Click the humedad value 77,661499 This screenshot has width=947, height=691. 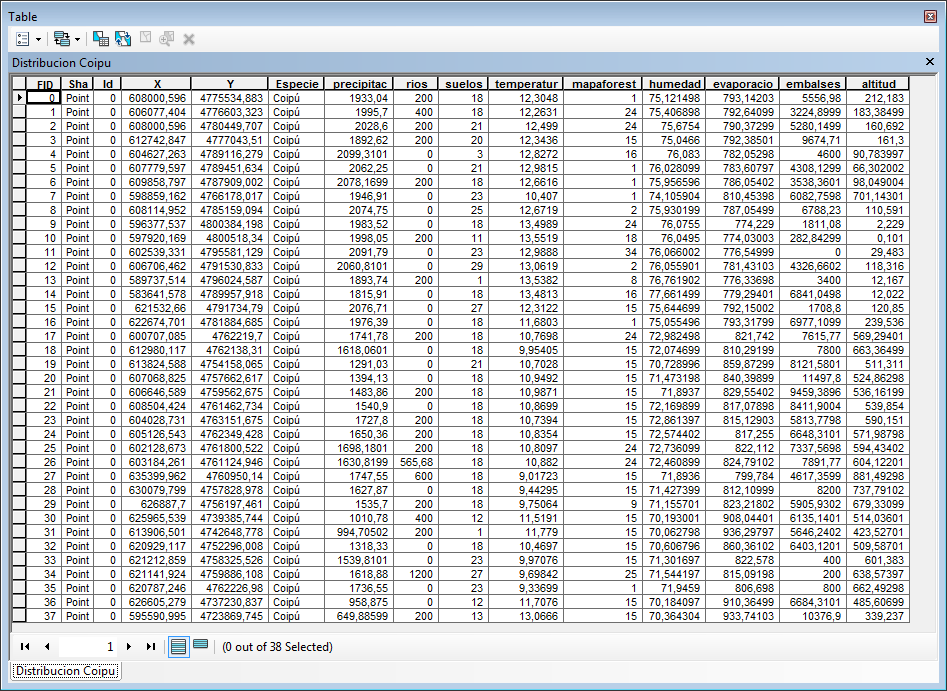[675, 294]
